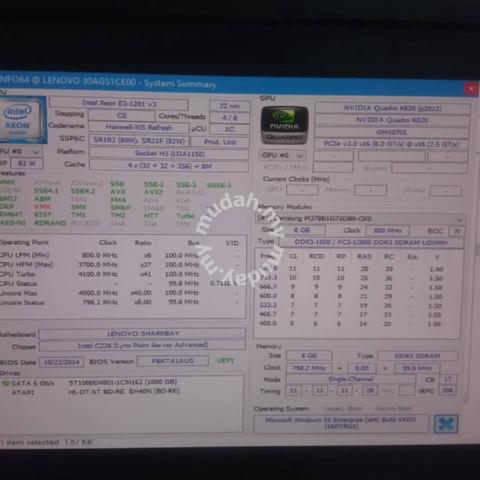Click the SSPEC field SR1RJ (80W), SR21F (82W)
The image size is (480, 480).
coord(139,141)
